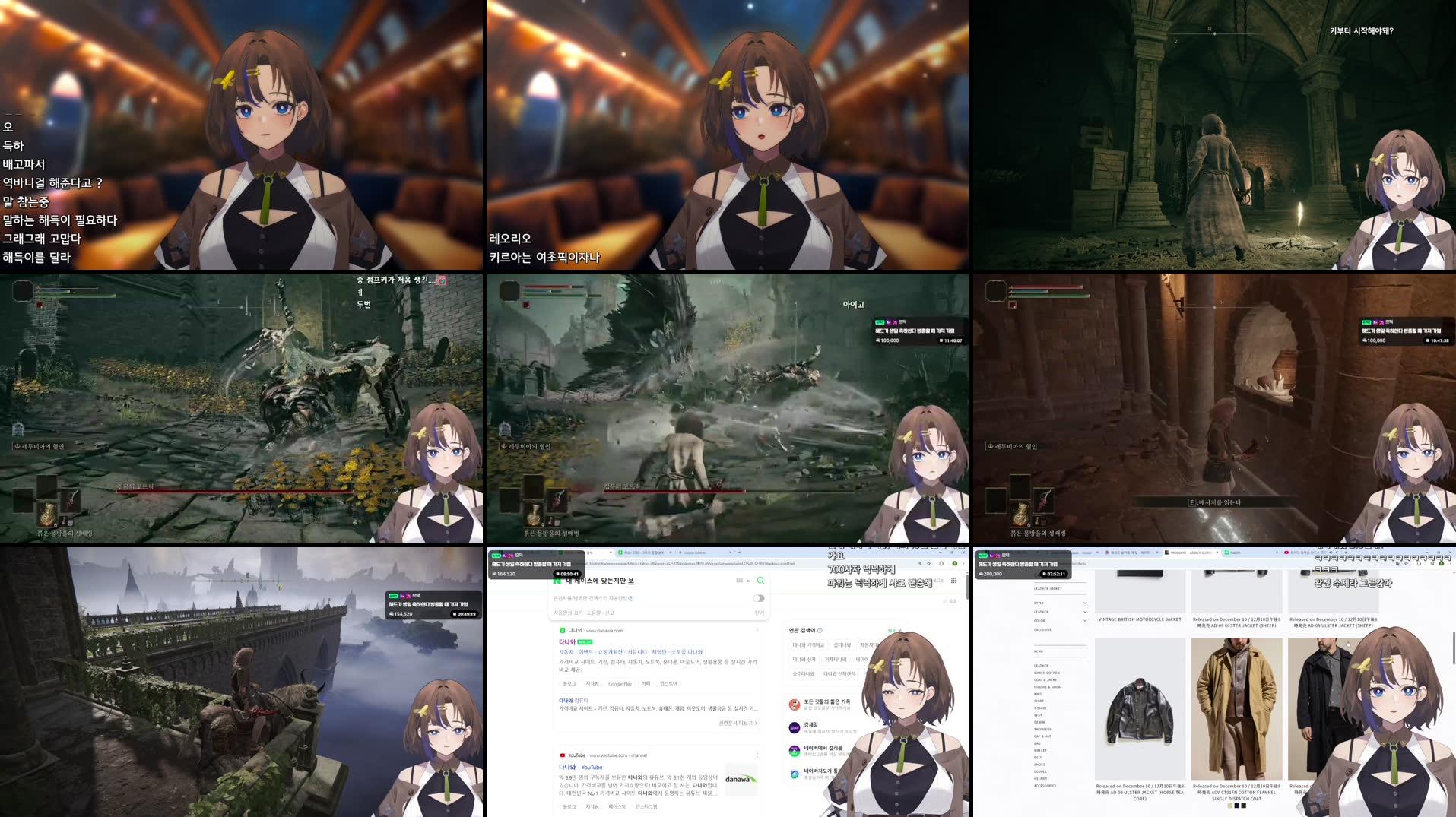Expand the COLOR filter dropdown

(x=1086, y=620)
